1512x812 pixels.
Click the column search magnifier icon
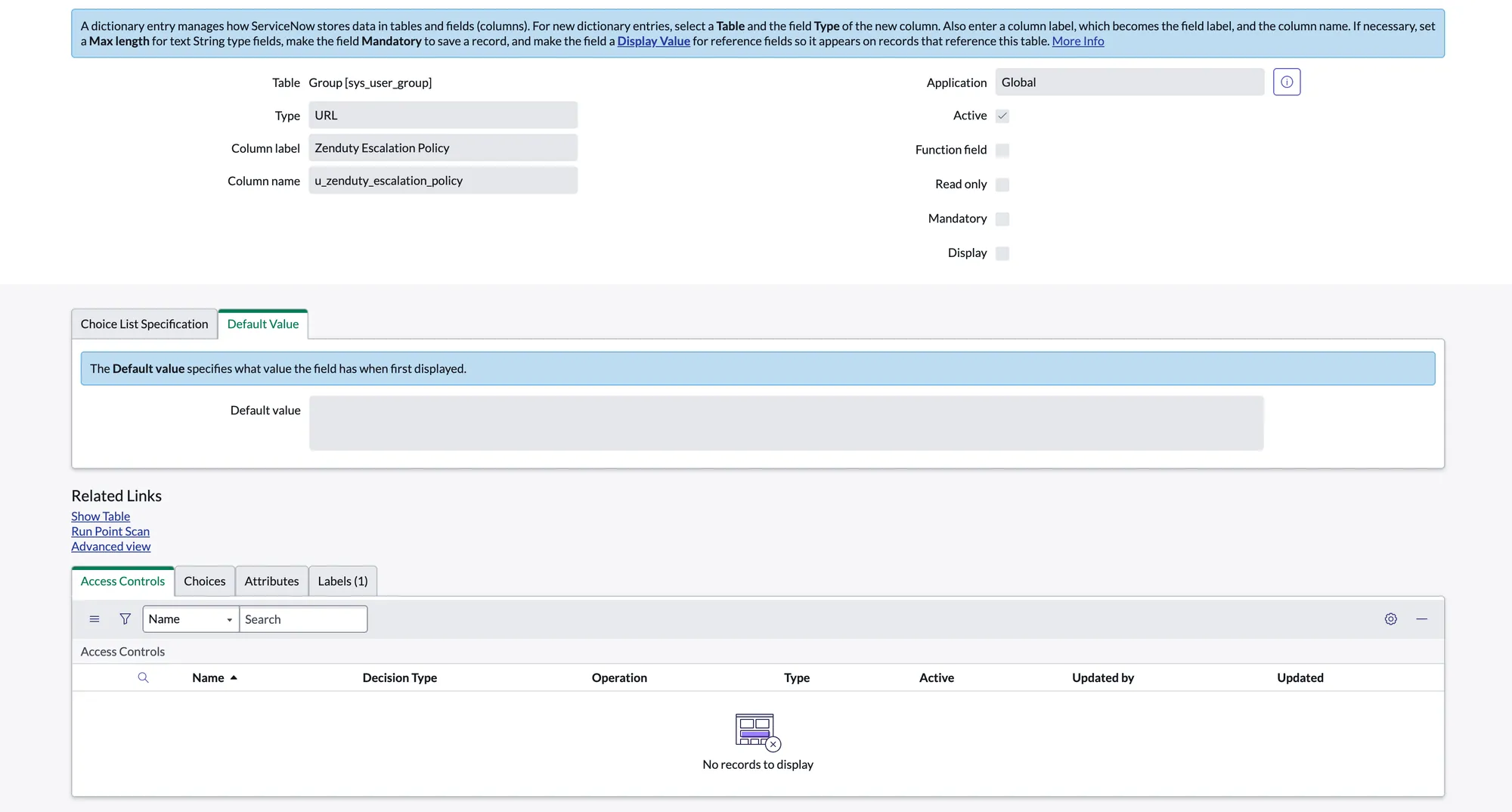tap(143, 677)
